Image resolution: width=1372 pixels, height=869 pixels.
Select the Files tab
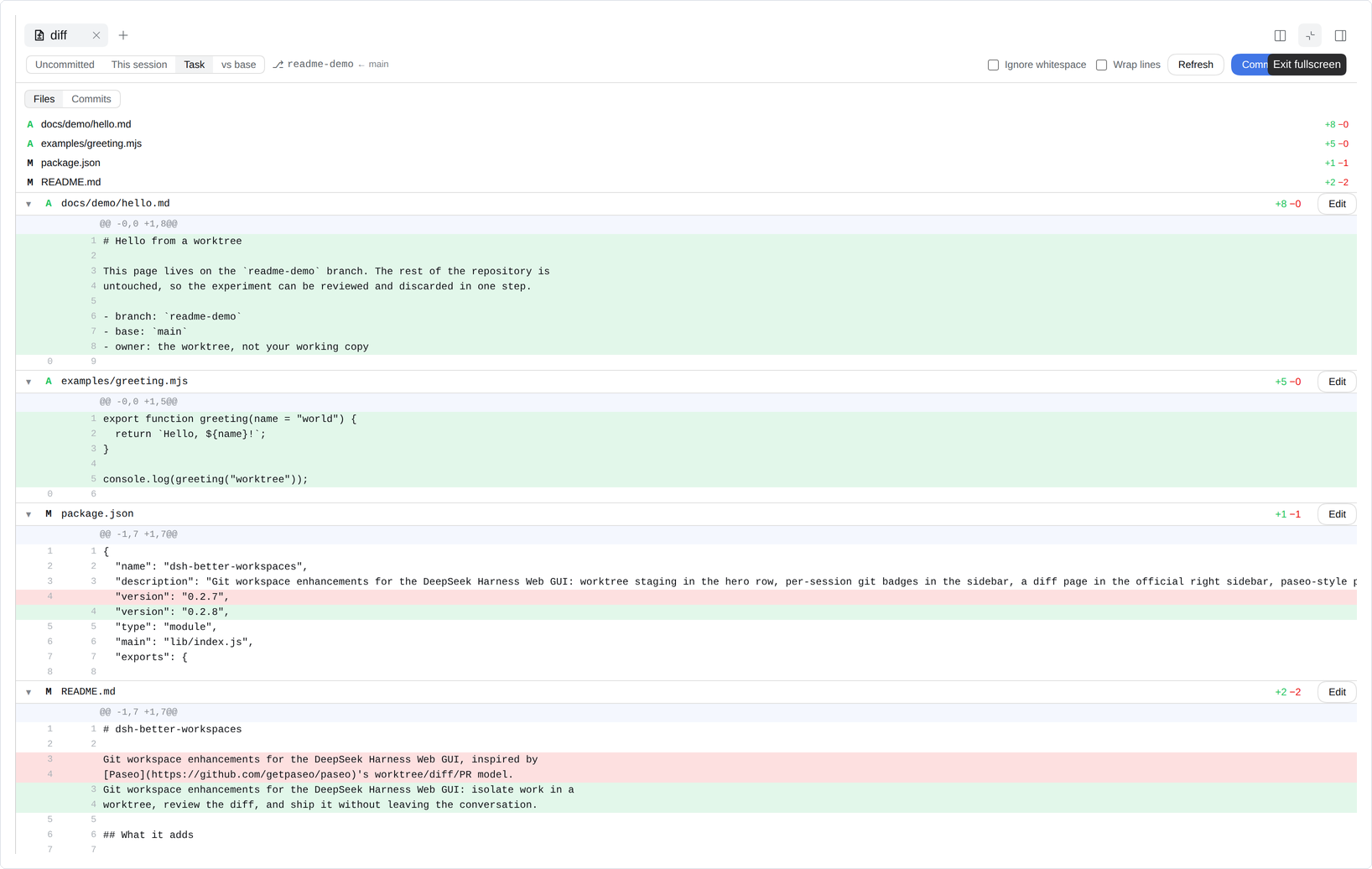[x=44, y=99]
